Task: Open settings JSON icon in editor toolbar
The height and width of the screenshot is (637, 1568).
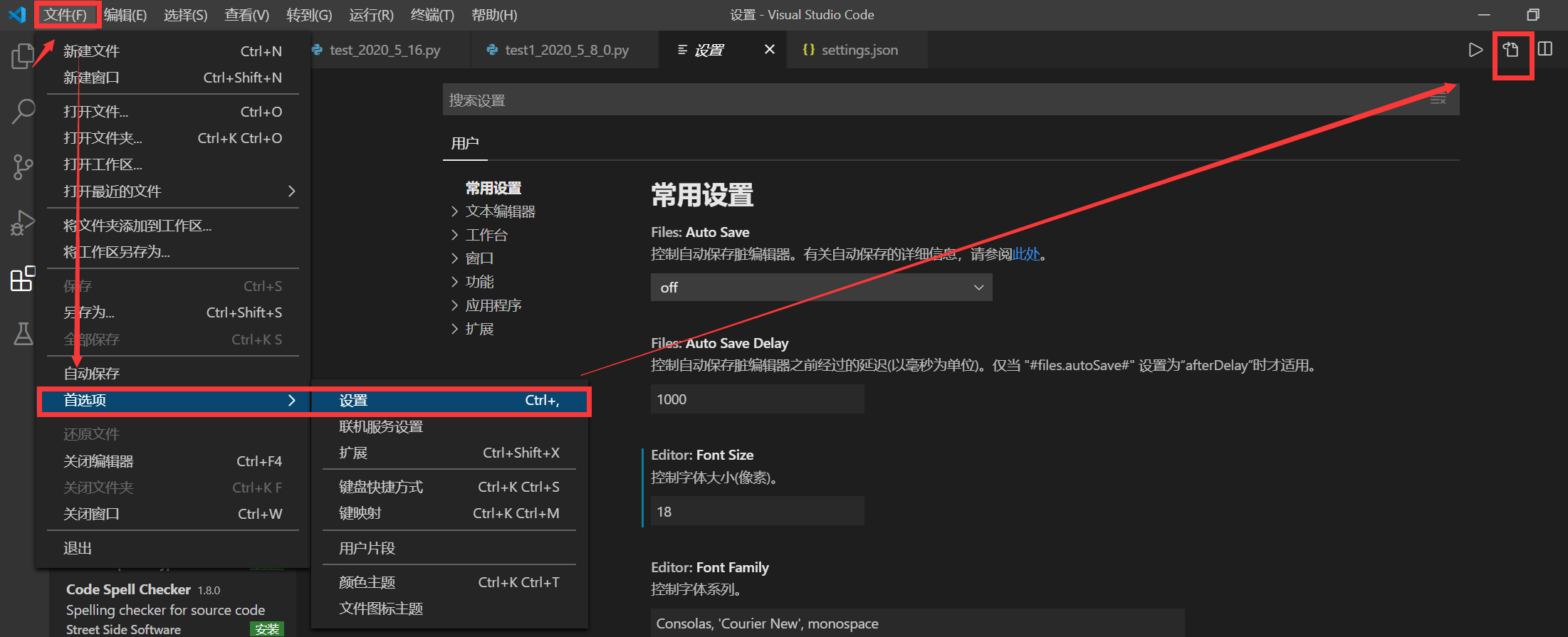Action: (1511, 50)
